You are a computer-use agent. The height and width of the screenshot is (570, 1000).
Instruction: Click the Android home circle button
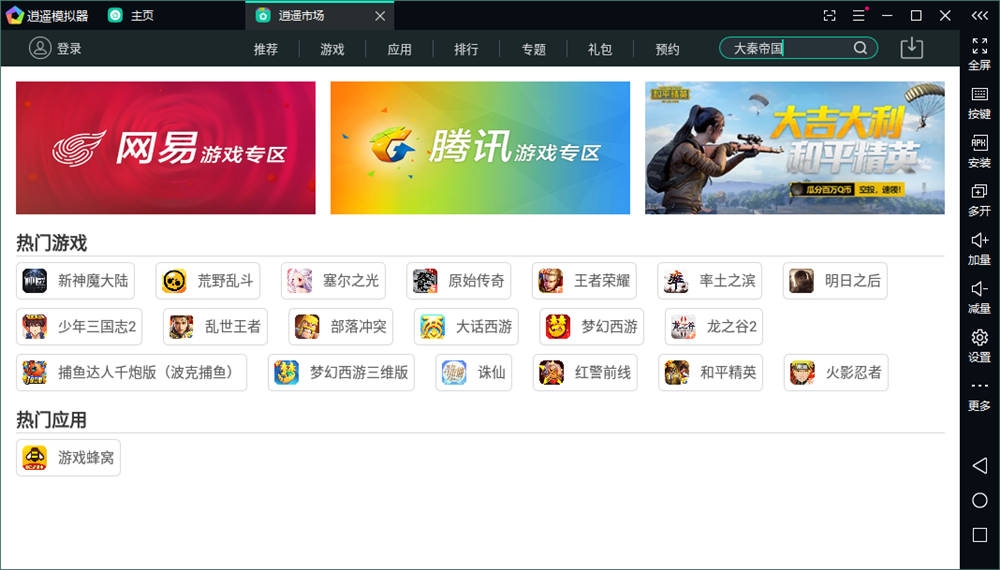[980, 501]
